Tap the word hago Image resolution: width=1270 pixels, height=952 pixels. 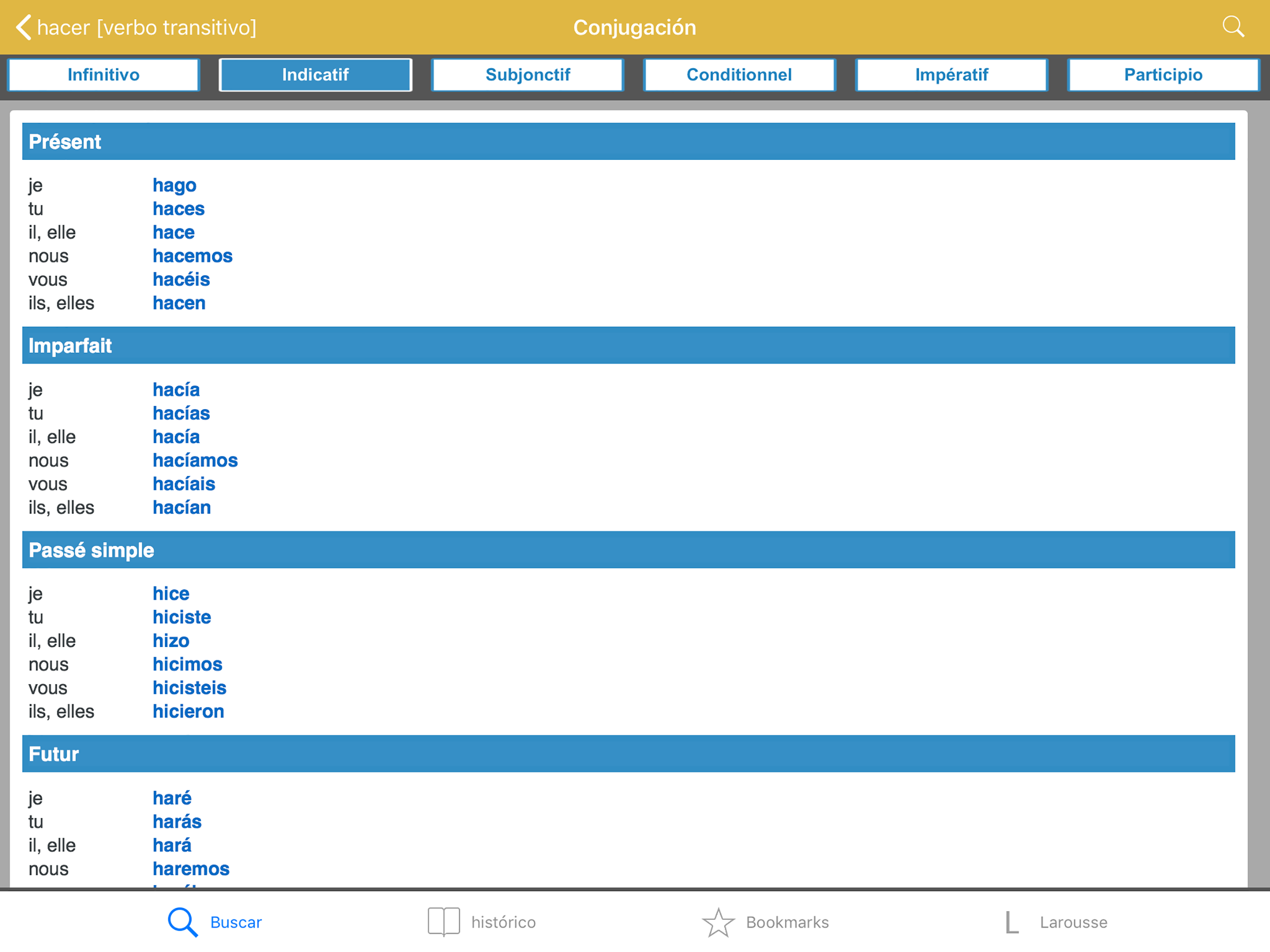(174, 185)
